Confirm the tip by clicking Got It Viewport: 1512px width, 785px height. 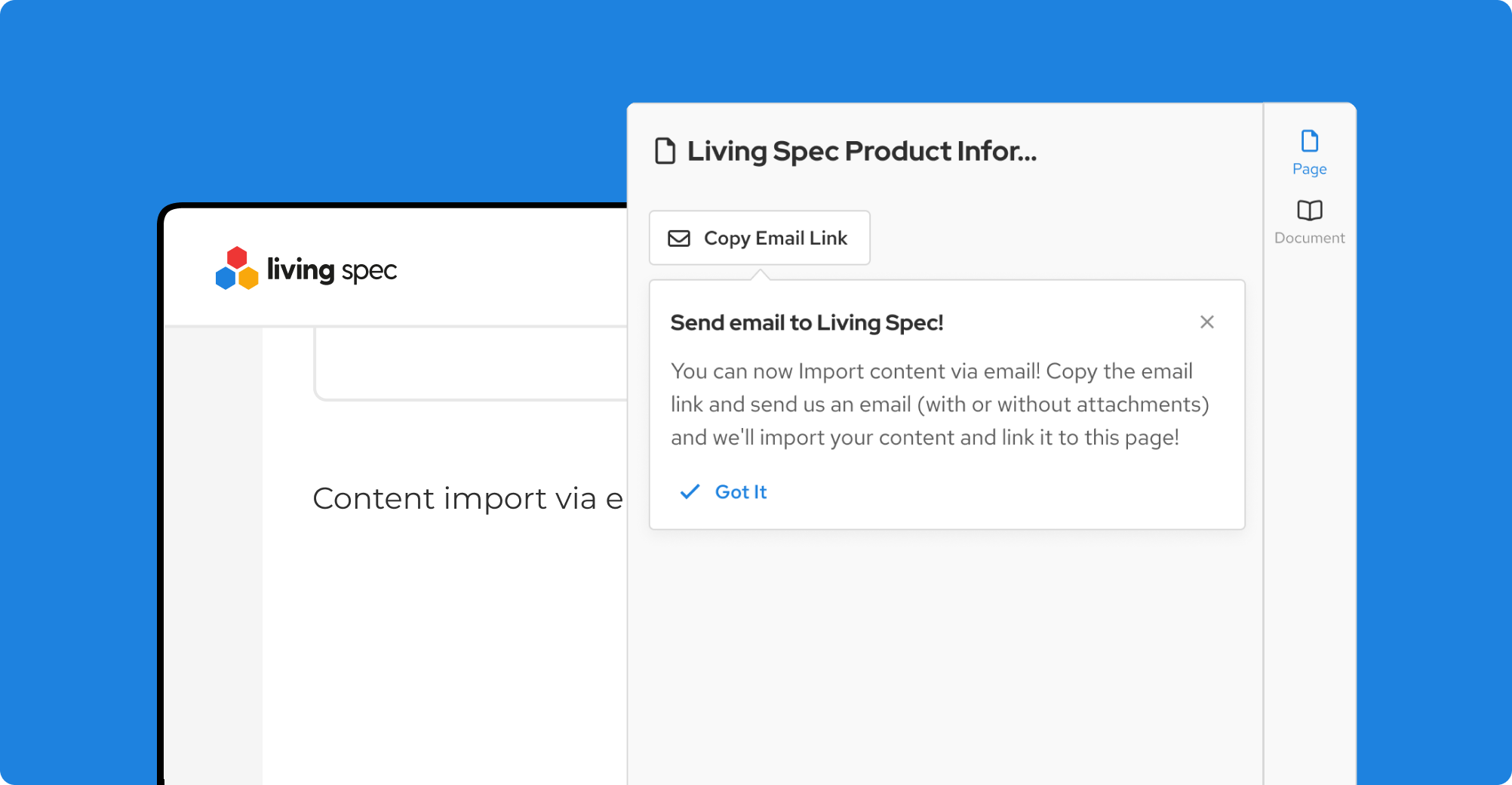point(740,492)
